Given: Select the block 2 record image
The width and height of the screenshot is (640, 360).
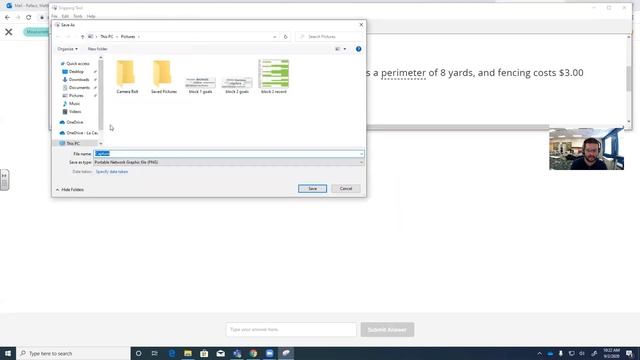Looking at the screenshot, I should pyautogui.click(x=273, y=77).
